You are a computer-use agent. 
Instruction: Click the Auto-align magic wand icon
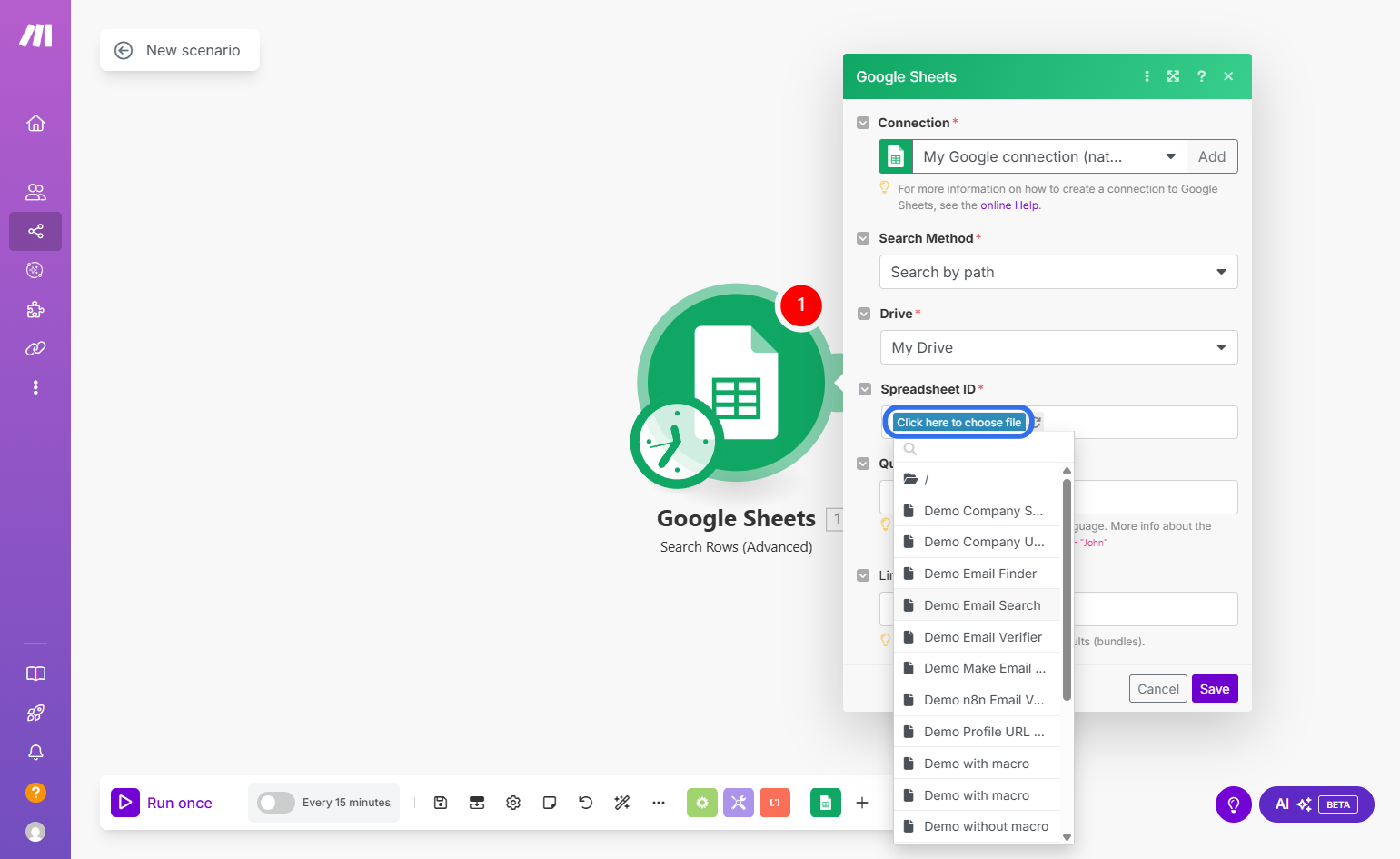622,803
